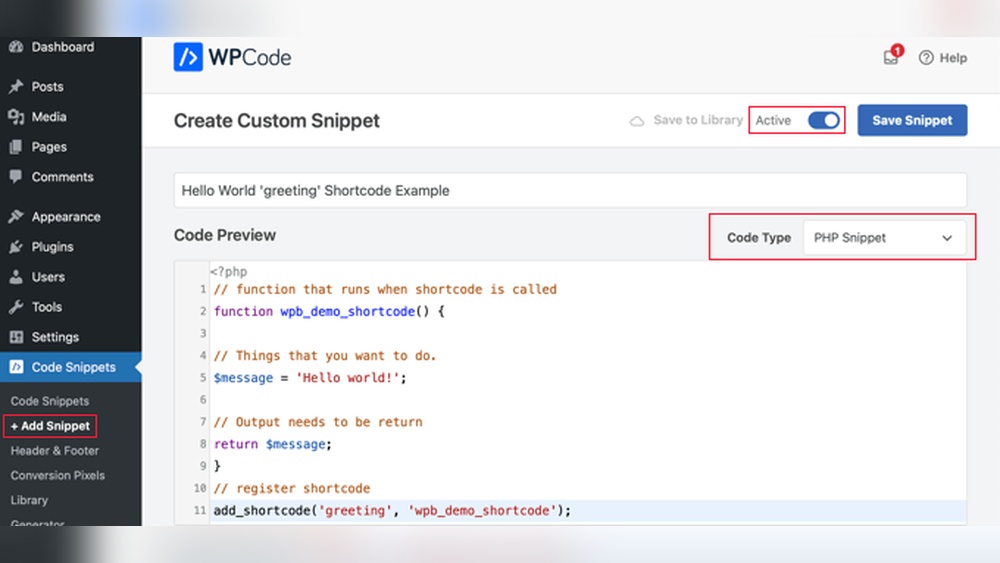Click comment '// function that runs when shortcode is called'
Viewport: 1000px width, 563px height.
pyautogui.click(x=385, y=289)
